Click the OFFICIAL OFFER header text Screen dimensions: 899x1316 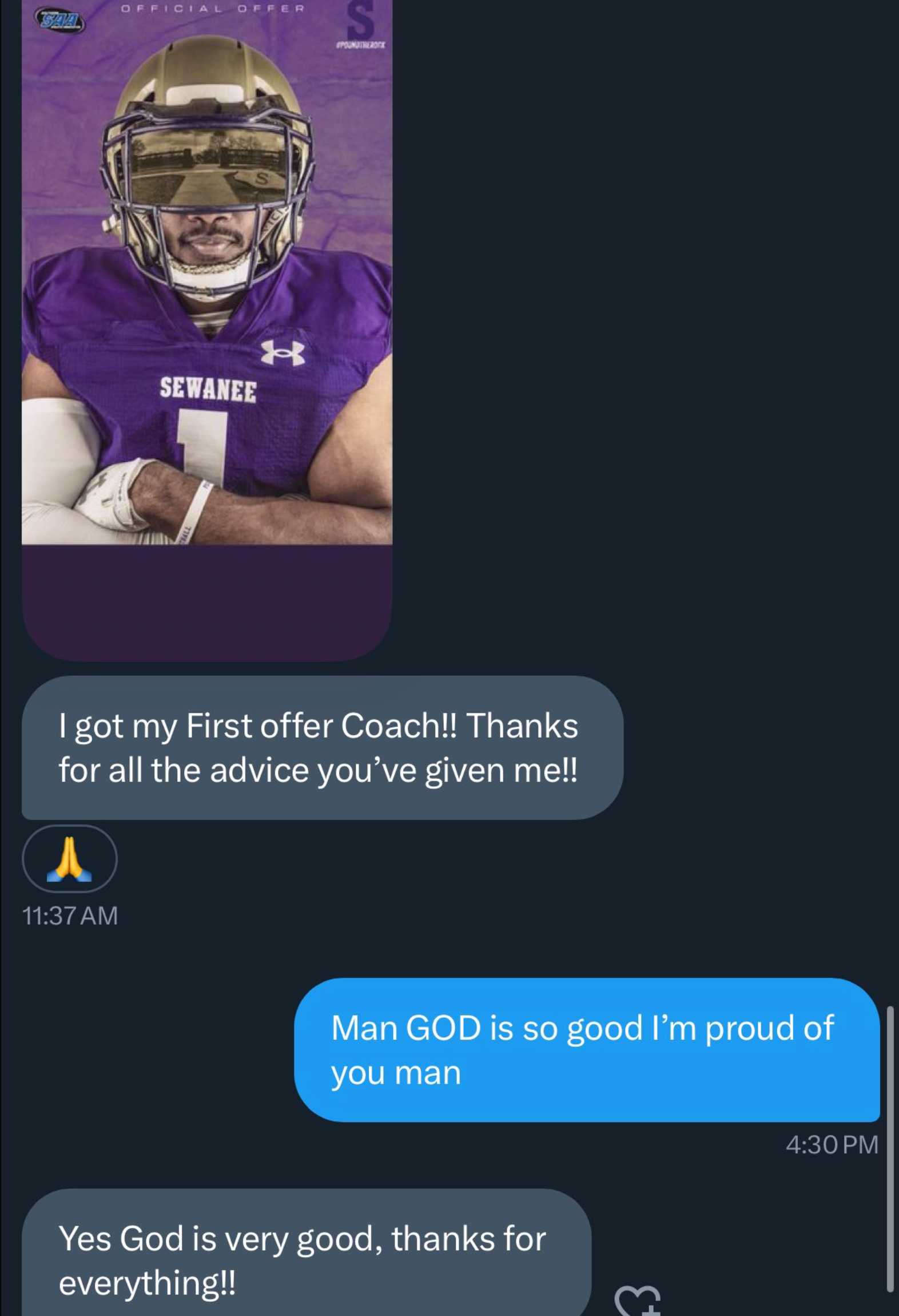212,9
